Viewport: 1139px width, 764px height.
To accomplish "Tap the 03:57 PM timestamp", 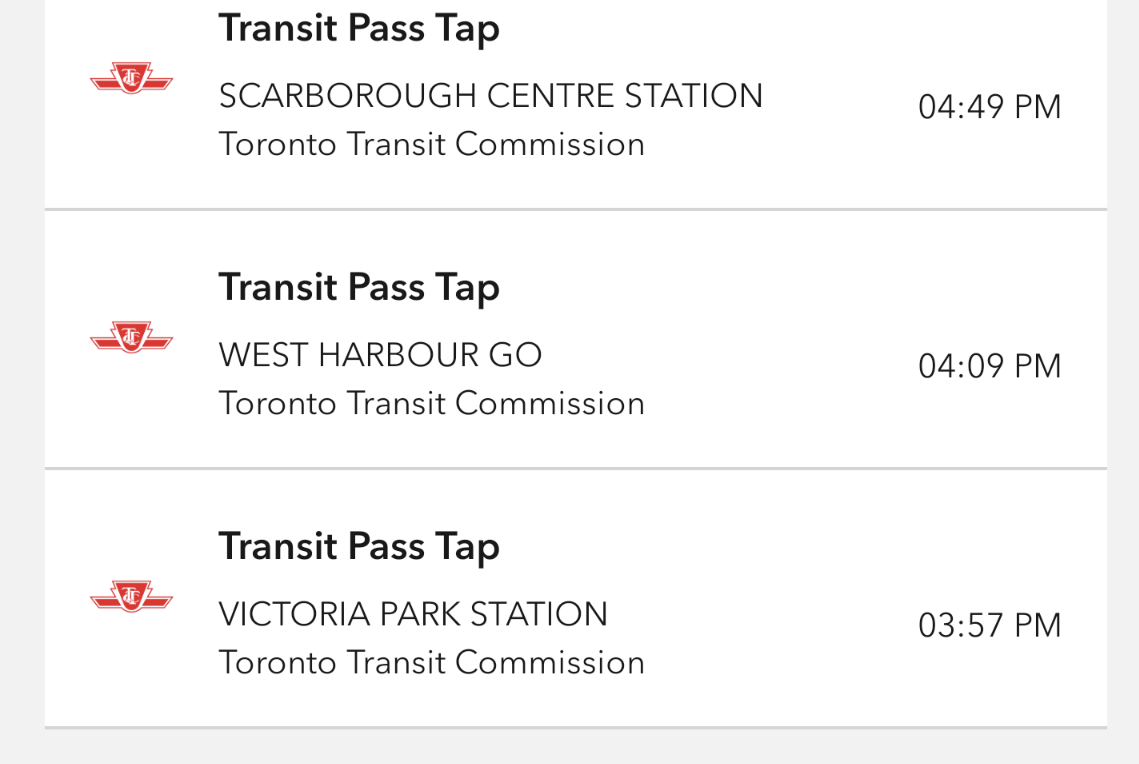I will pos(989,625).
